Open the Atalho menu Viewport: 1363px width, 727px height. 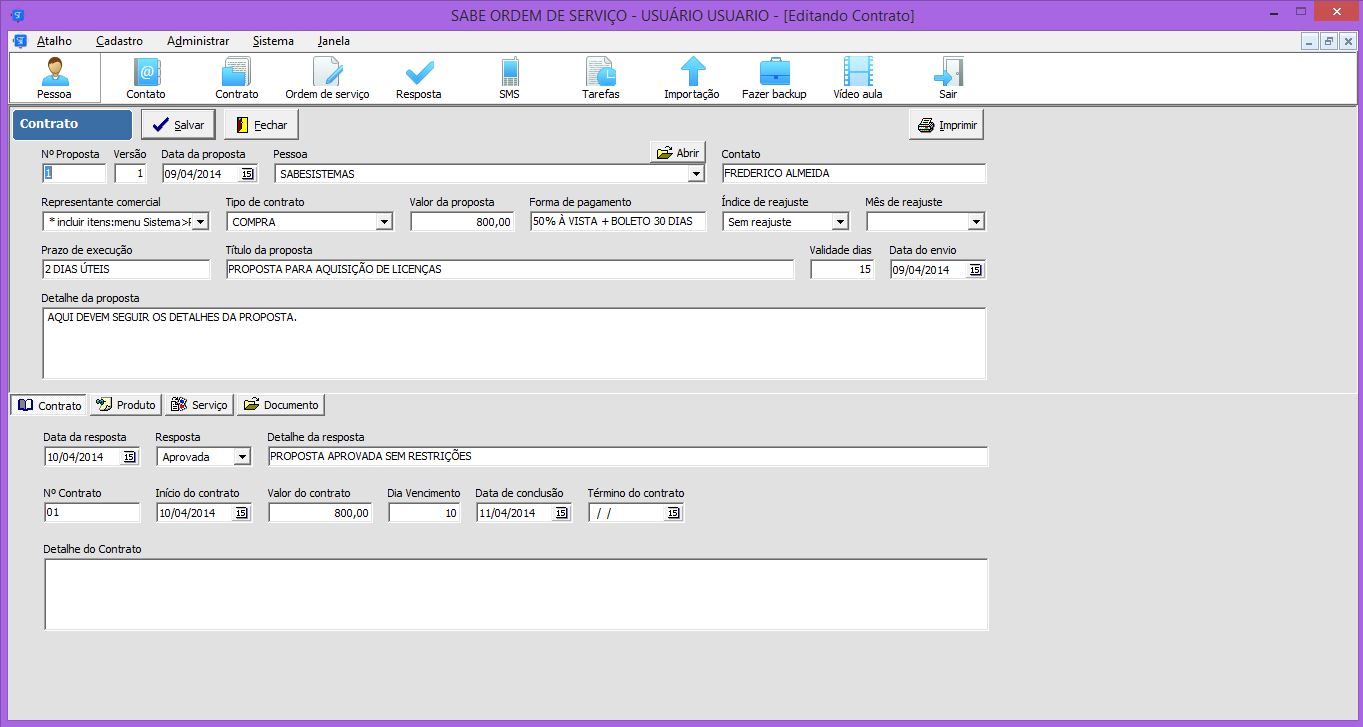54,41
